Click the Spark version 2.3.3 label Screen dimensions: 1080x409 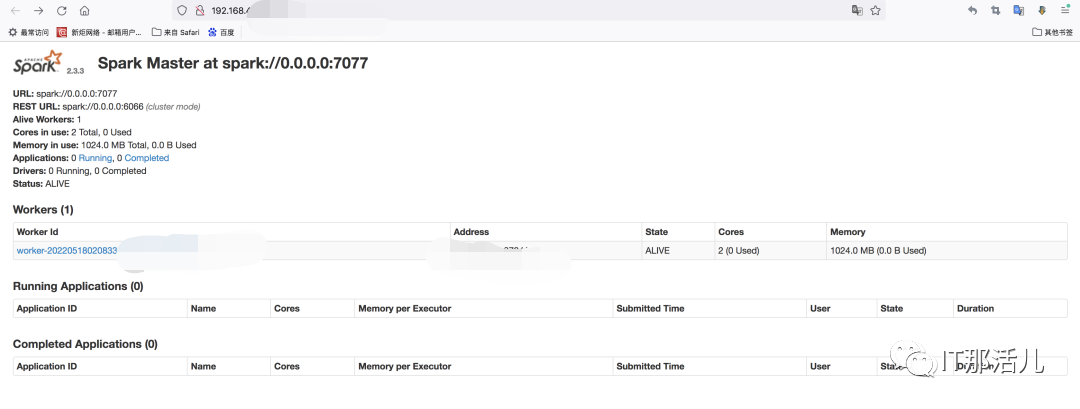75,71
